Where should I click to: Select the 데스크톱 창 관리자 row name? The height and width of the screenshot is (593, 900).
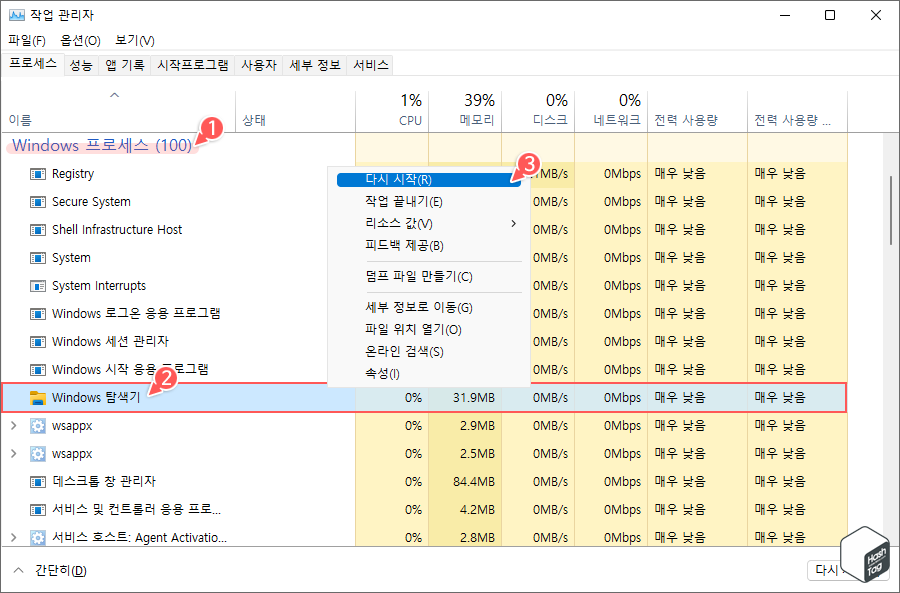[x=104, y=482]
